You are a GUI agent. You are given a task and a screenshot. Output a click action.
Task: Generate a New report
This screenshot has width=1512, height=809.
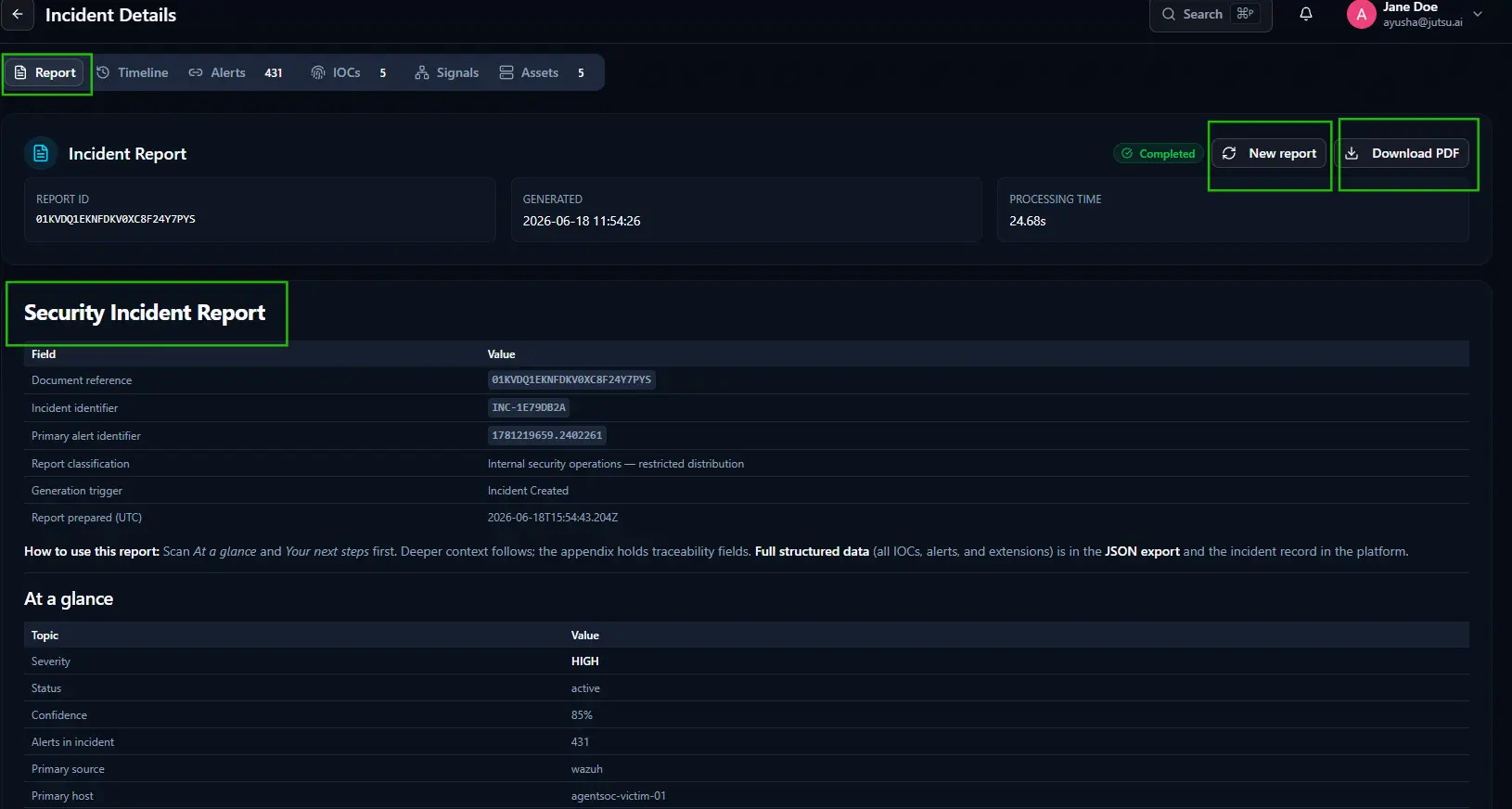click(1269, 153)
